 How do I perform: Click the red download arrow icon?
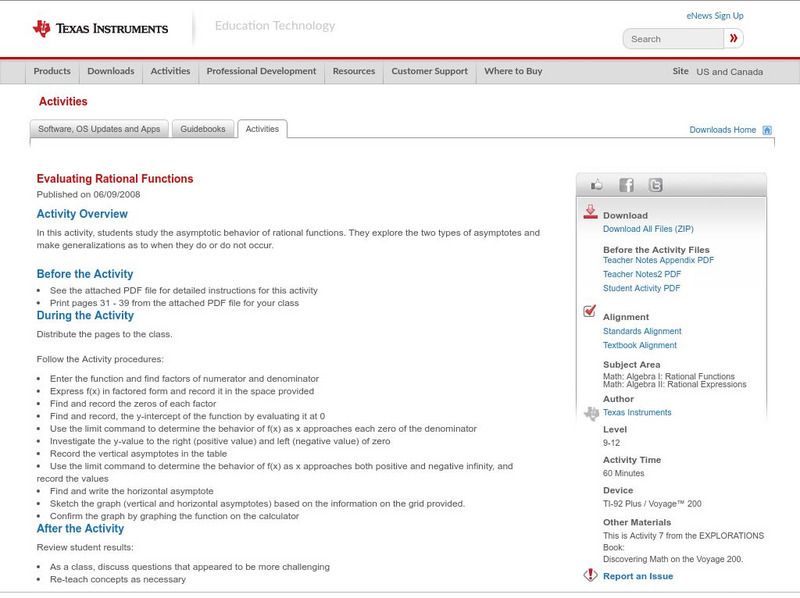click(x=590, y=212)
